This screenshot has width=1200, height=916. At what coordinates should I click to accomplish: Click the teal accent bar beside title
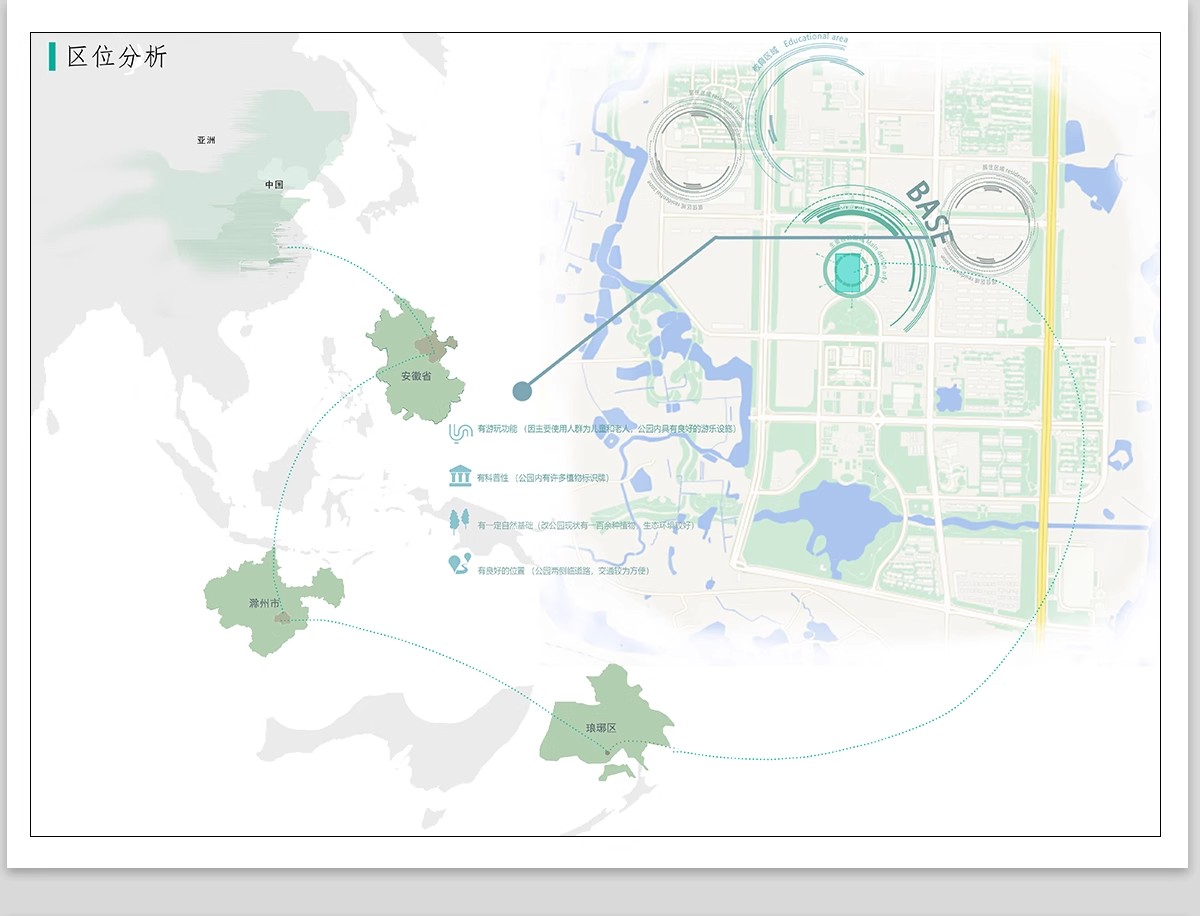52,56
